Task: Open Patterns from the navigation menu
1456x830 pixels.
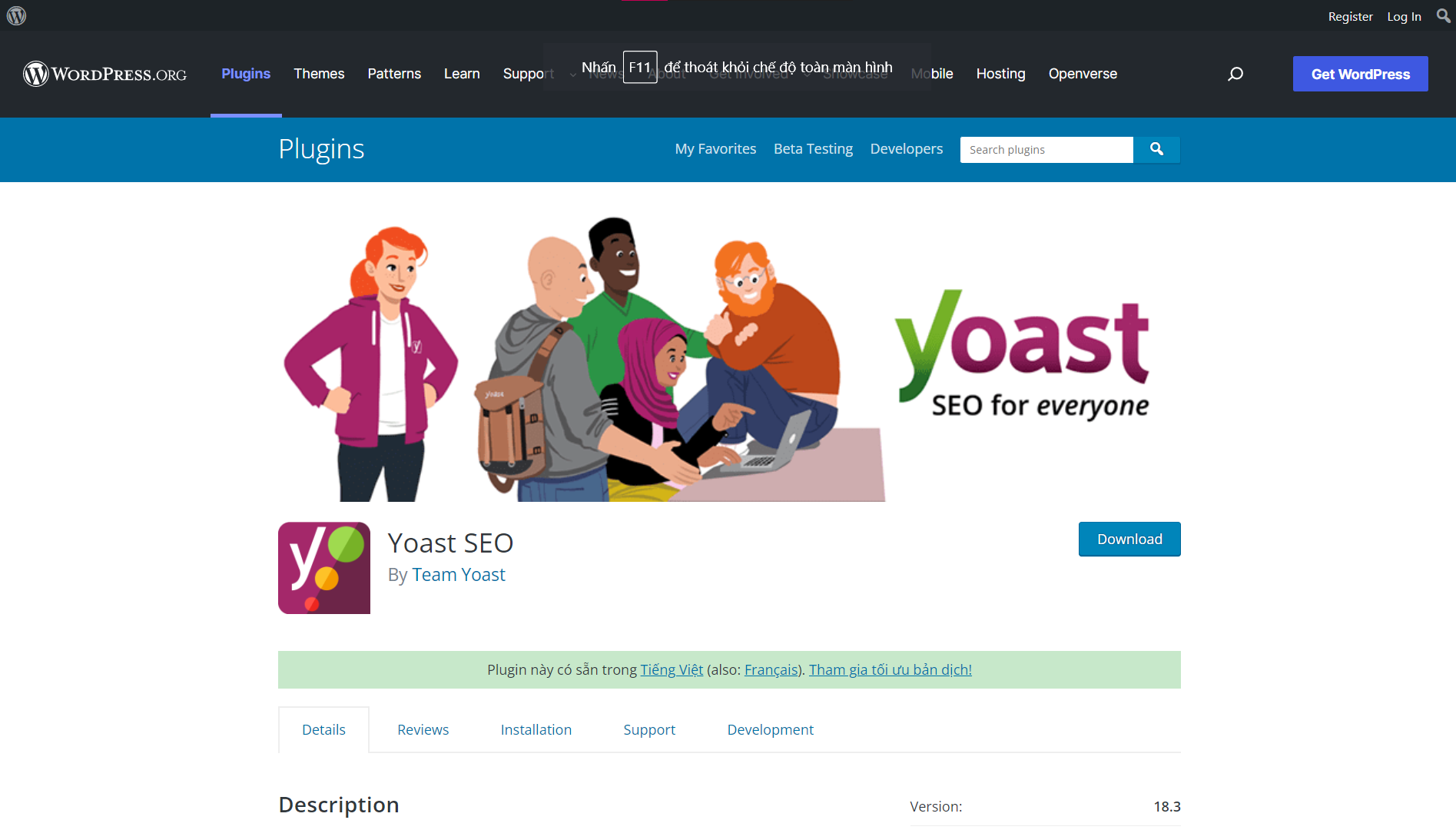Action: click(394, 74)
